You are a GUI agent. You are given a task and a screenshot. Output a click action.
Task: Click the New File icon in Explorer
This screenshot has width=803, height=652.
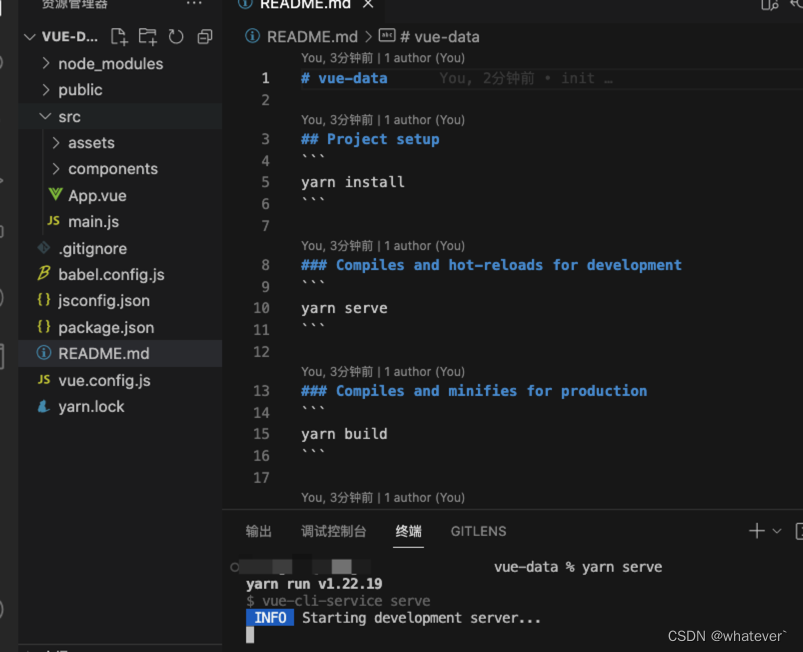119,36
